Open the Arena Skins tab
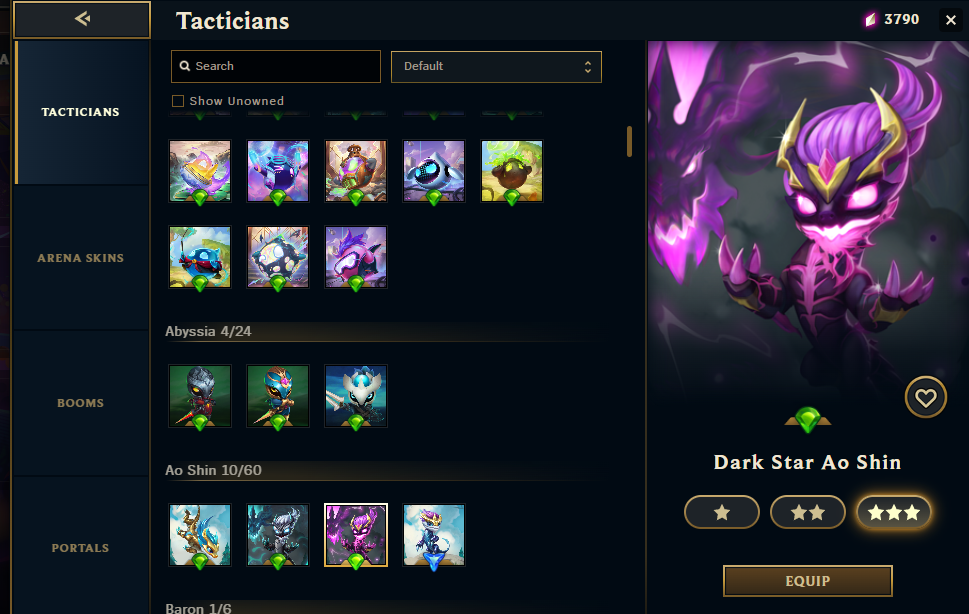Viewport: 969px width, 614px height. coord(80,258)
